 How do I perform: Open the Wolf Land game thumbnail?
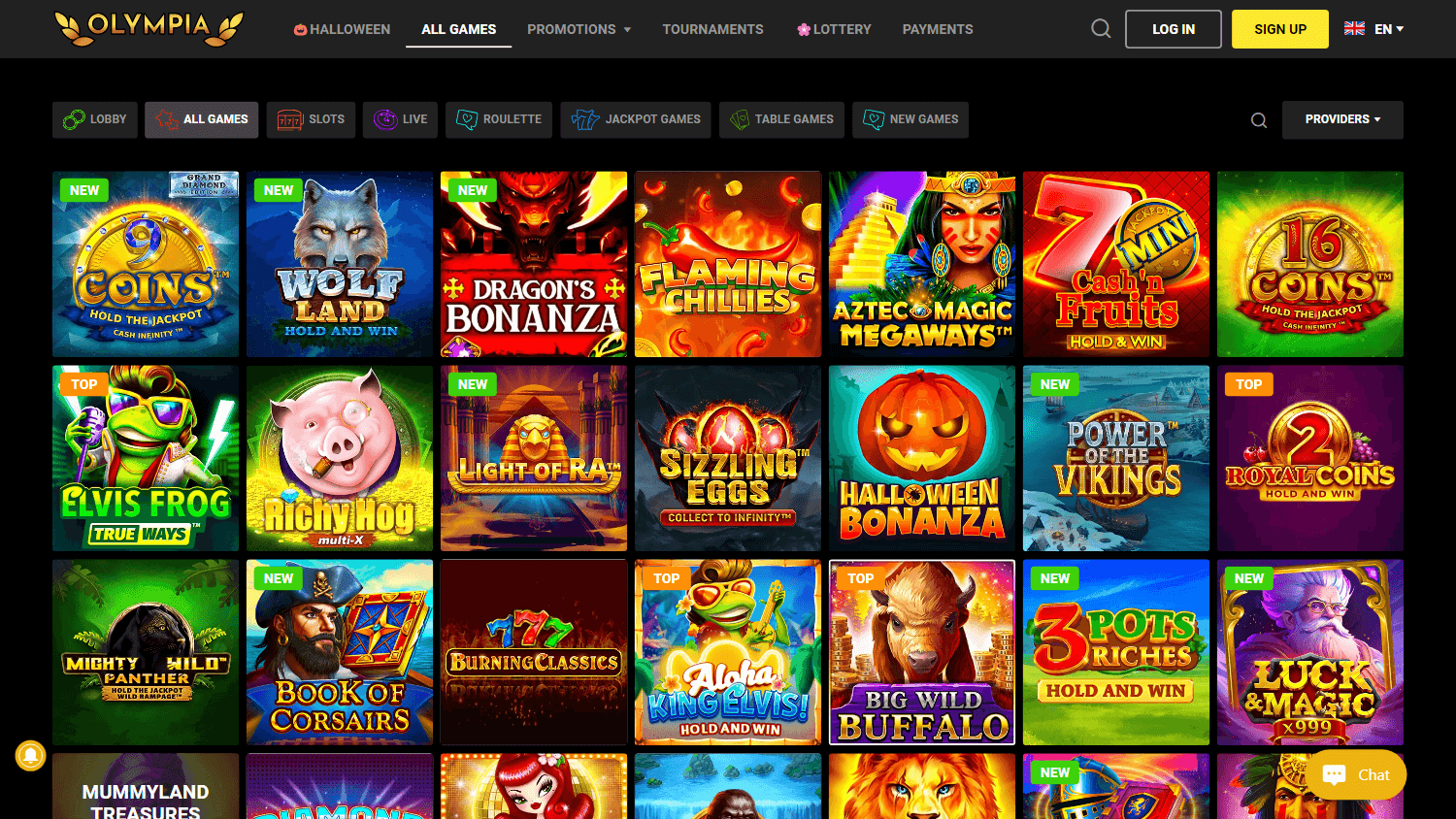[340, 264]
